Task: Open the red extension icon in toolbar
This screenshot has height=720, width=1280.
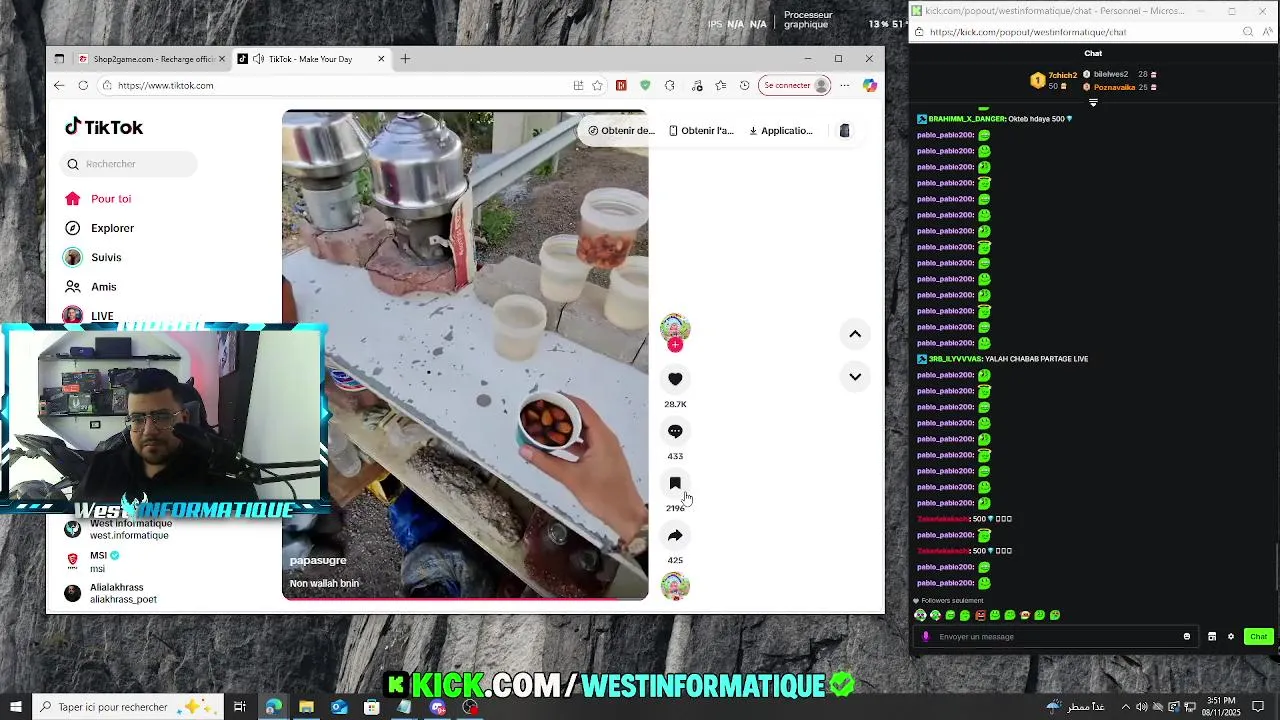Action: click(621, 86)
